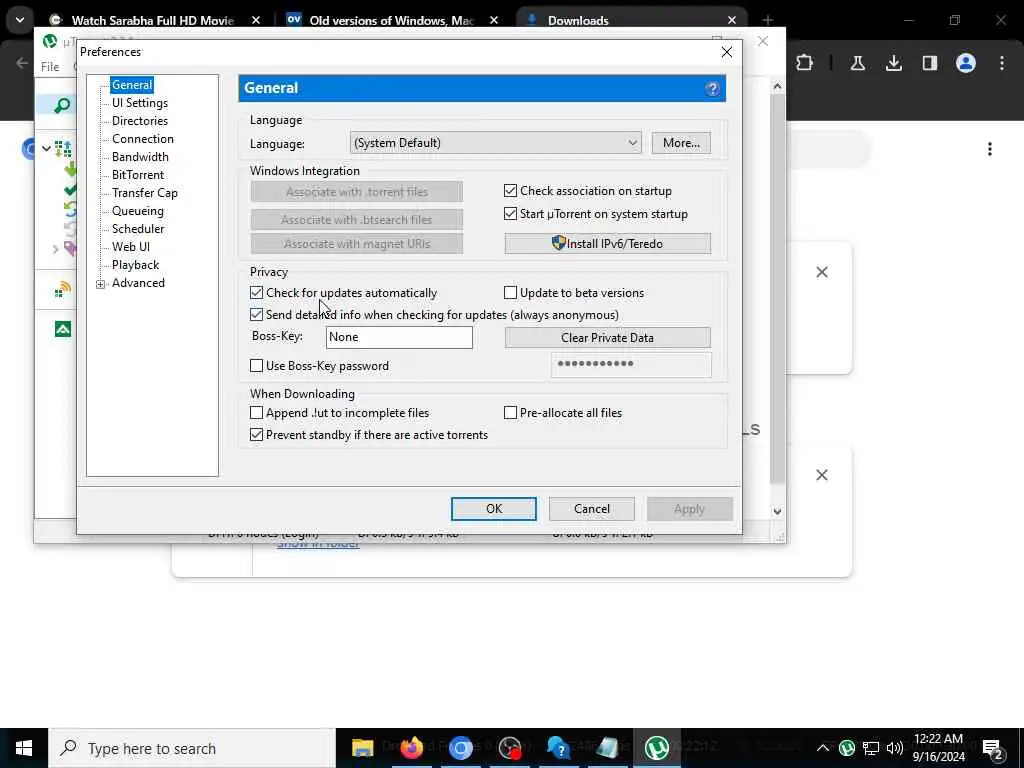Screen dimensions: 1024x768
Task: Open the RSS Feeds icon in µTorrent sidebar
Action: tap(63, 289)
